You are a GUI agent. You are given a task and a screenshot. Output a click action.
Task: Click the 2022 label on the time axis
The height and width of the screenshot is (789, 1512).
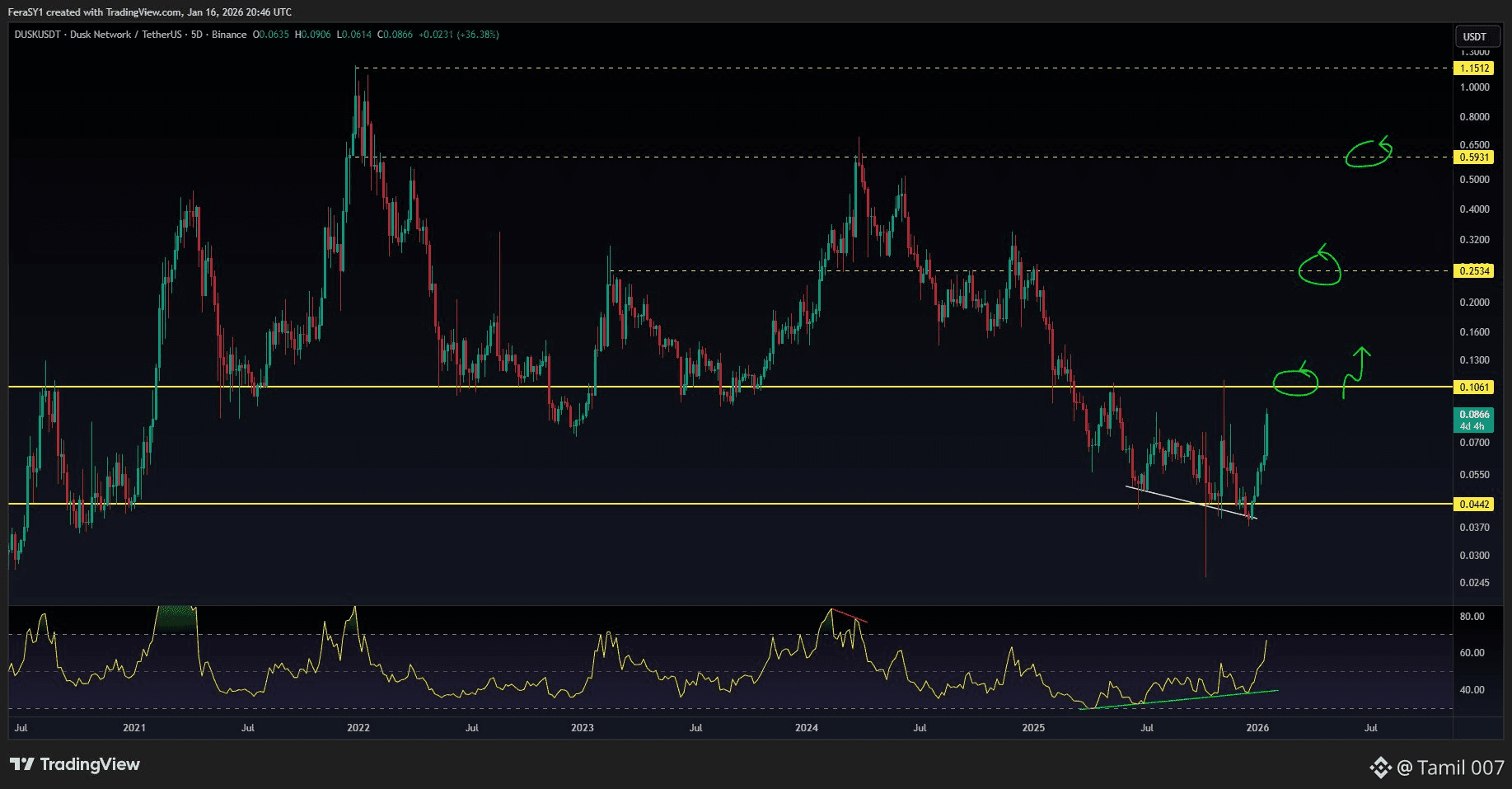(358, 727)
